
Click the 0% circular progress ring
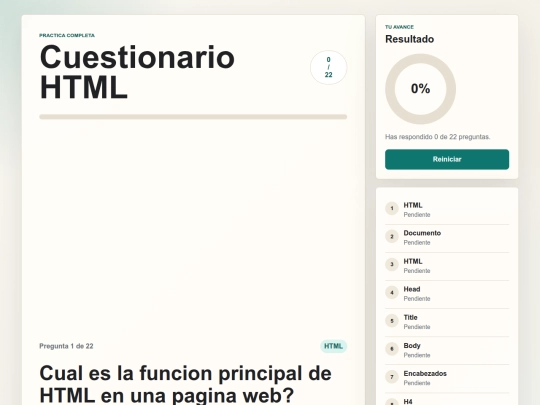pos(420,89)
